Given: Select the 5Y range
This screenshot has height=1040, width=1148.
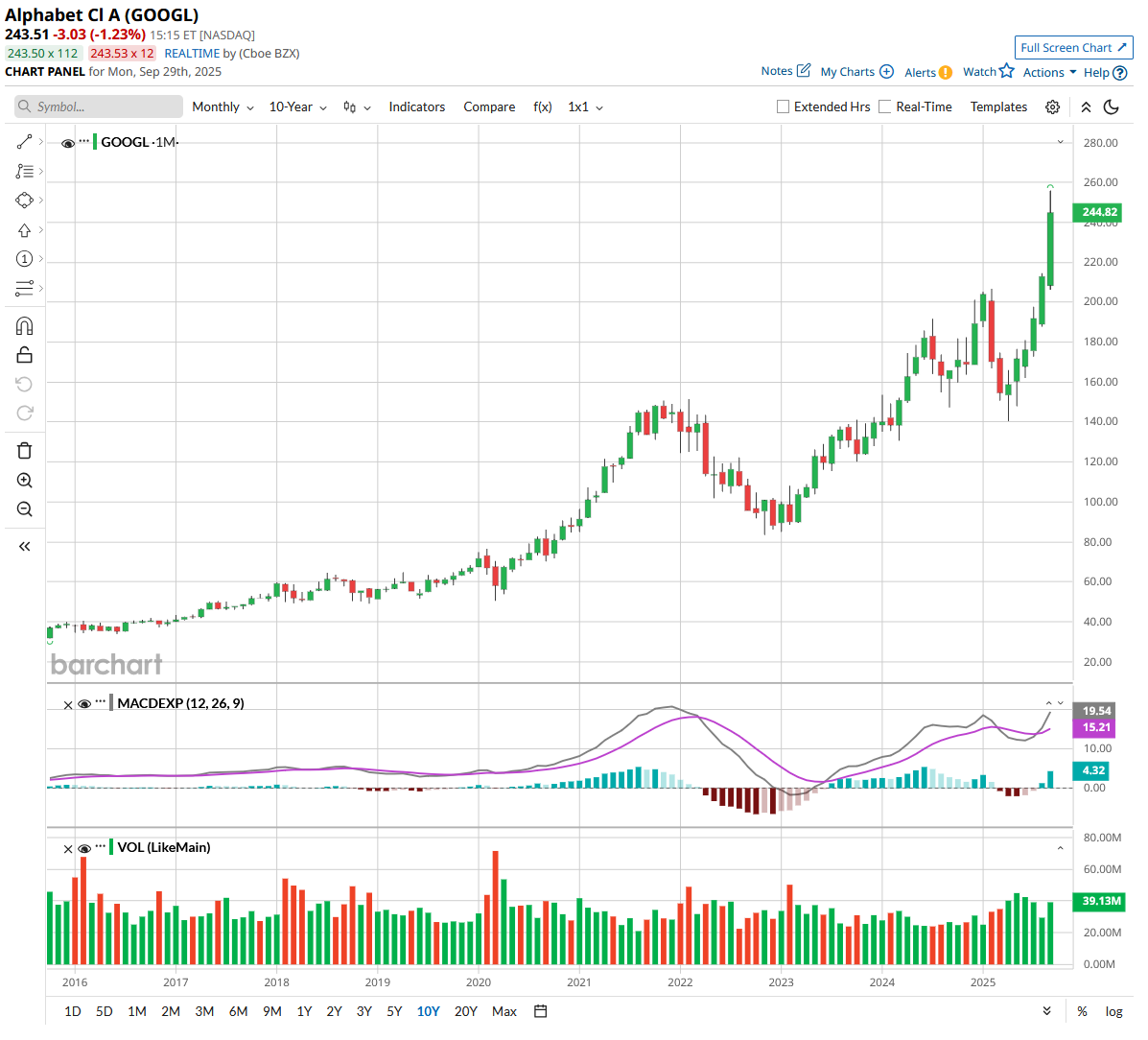Looking at the screenshot, I should pyautogui.click(x=394, y=1011).
